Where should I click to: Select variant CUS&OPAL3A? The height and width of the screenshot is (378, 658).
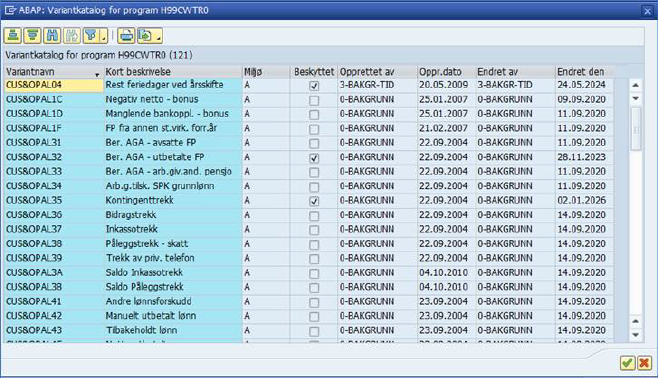click(x=54, y=273)
